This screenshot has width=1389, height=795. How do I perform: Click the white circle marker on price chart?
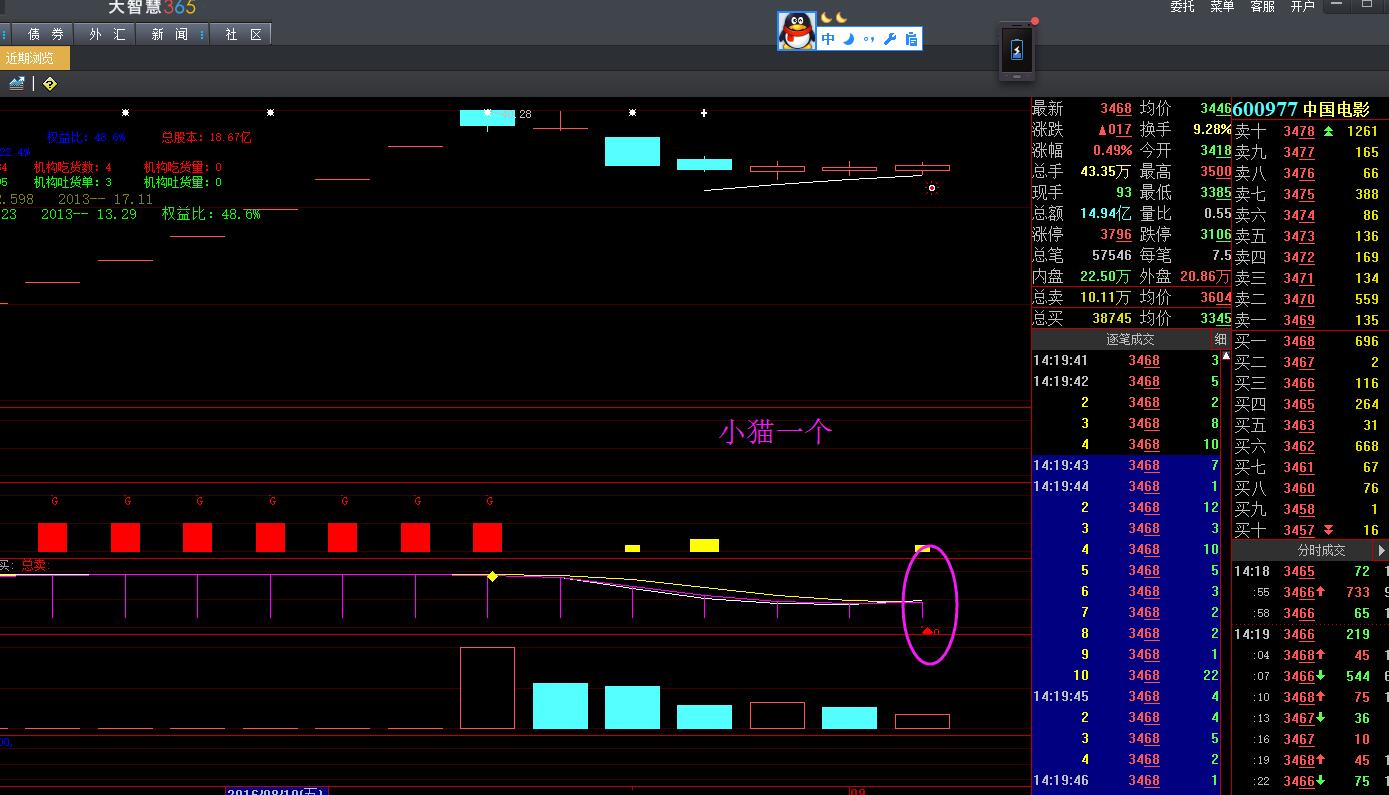(932, 188)
